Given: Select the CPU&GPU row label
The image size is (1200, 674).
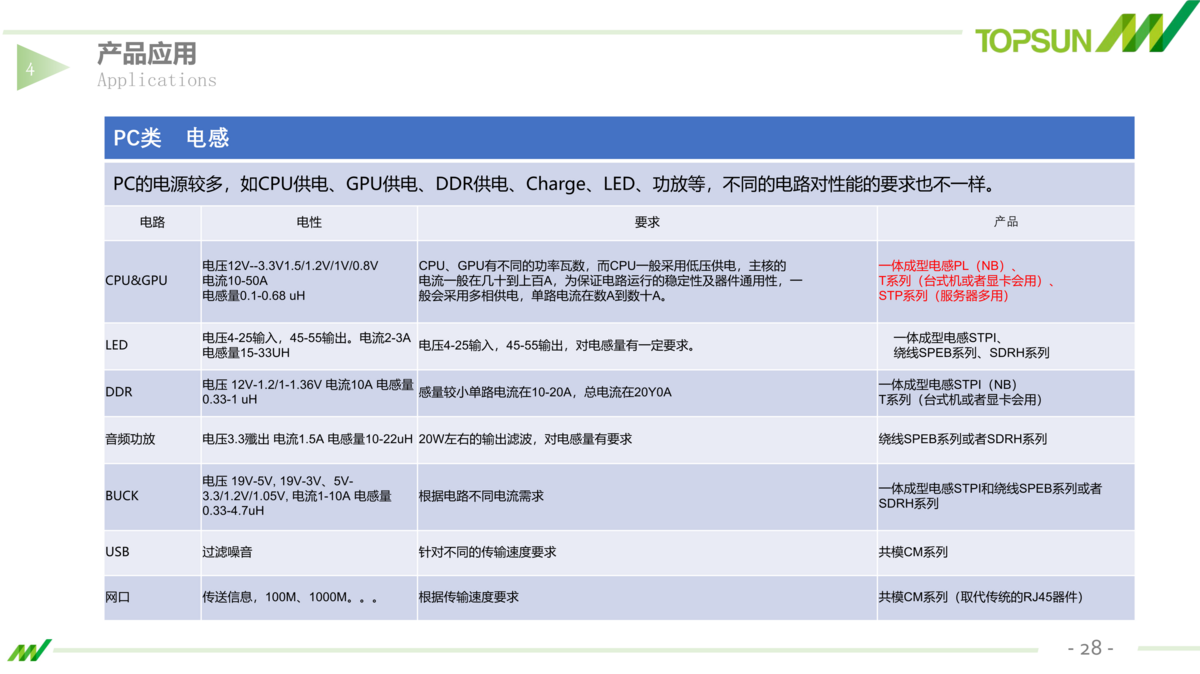Looking at the screenshot, I should [x=136, y=281].
